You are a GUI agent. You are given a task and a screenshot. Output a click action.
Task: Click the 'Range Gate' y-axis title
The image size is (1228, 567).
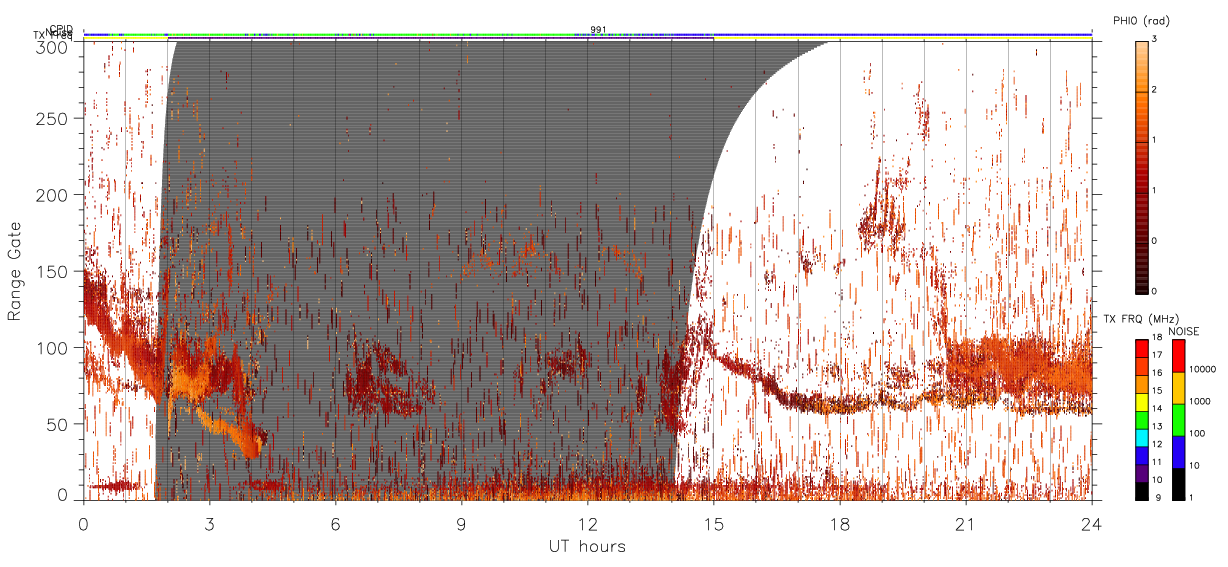coord(15,271)
